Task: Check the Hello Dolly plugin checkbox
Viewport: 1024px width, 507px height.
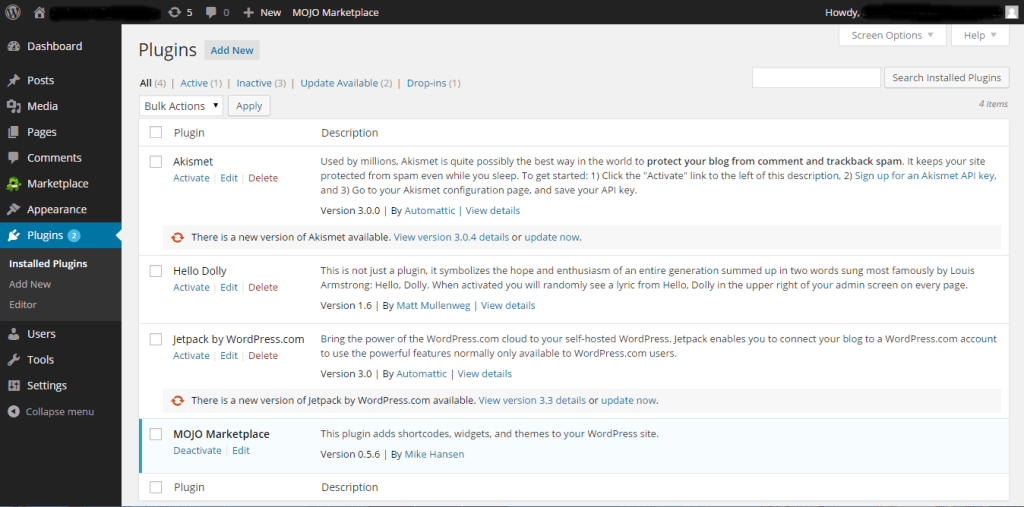Action: tap(155, 270)
